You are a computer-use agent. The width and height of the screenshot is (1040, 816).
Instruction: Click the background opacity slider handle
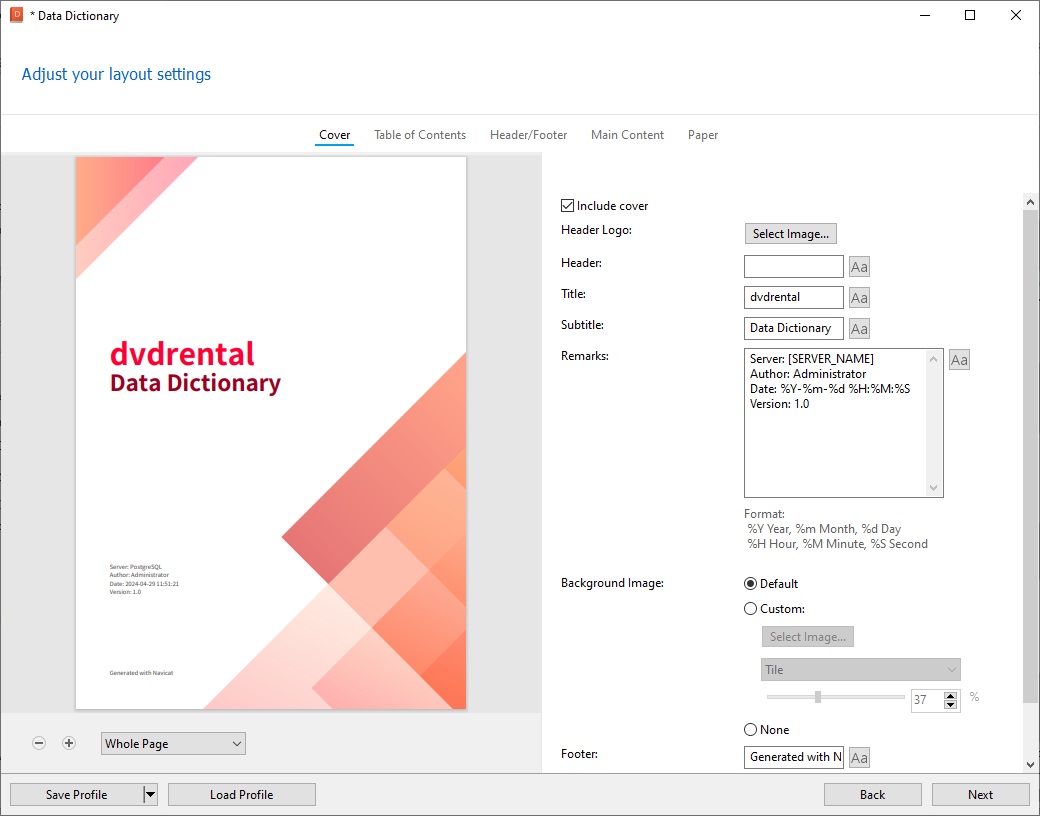click(x=818, y=697)
